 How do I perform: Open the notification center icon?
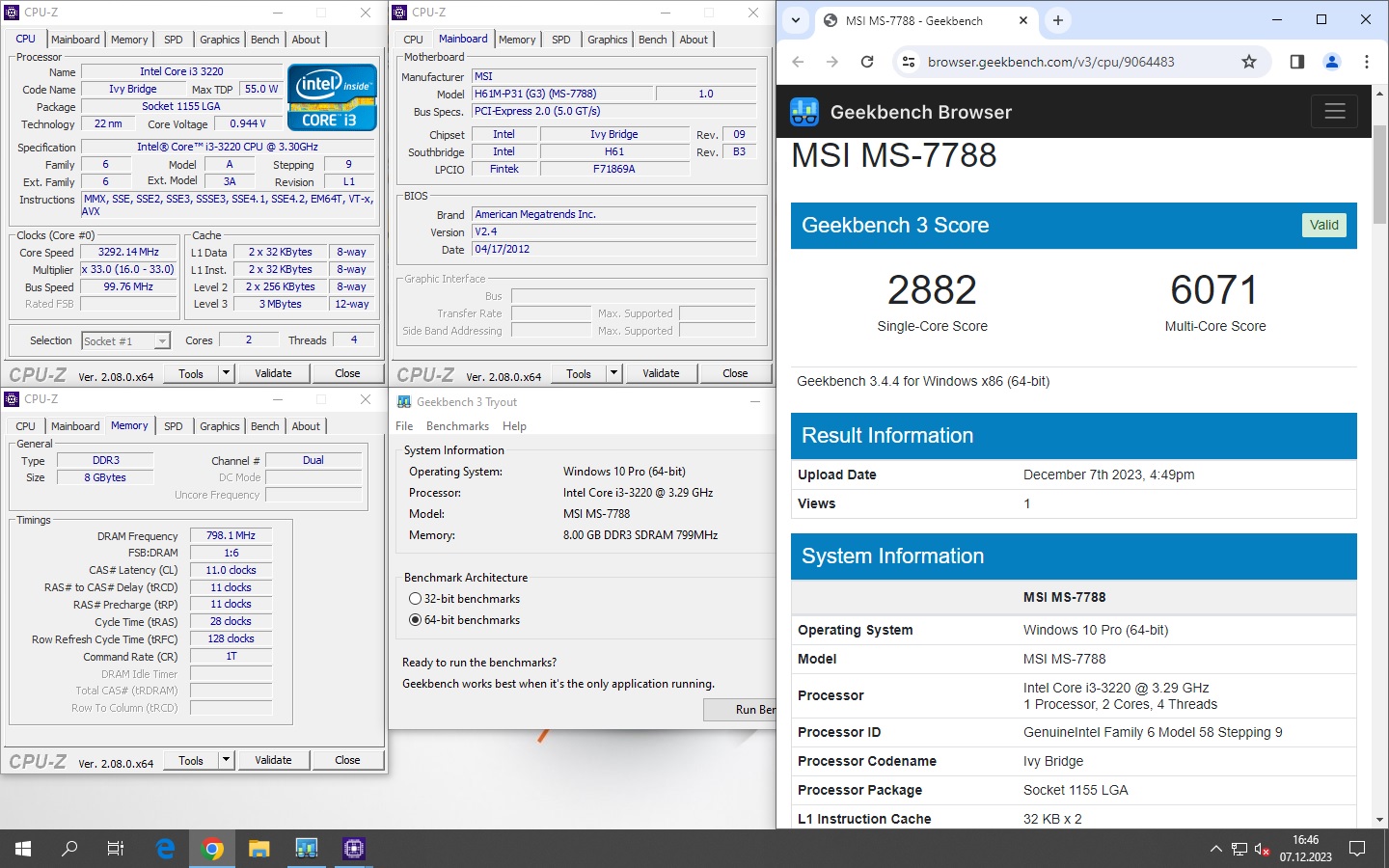tap(1357, 849)
